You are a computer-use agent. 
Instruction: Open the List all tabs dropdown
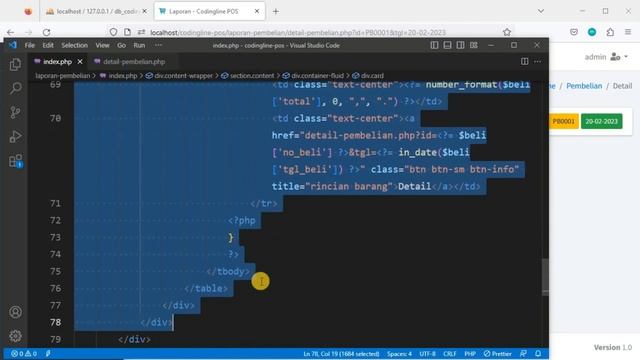[541, 11]
